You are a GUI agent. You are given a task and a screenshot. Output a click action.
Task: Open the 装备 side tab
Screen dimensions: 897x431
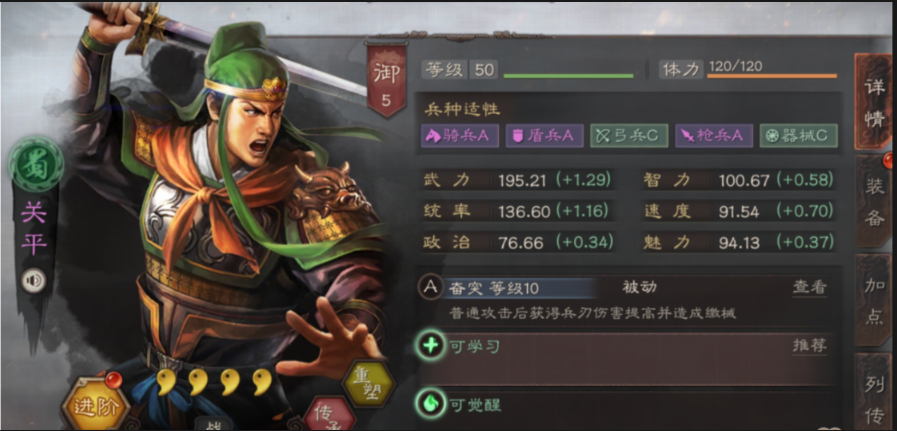pos(875,201)
